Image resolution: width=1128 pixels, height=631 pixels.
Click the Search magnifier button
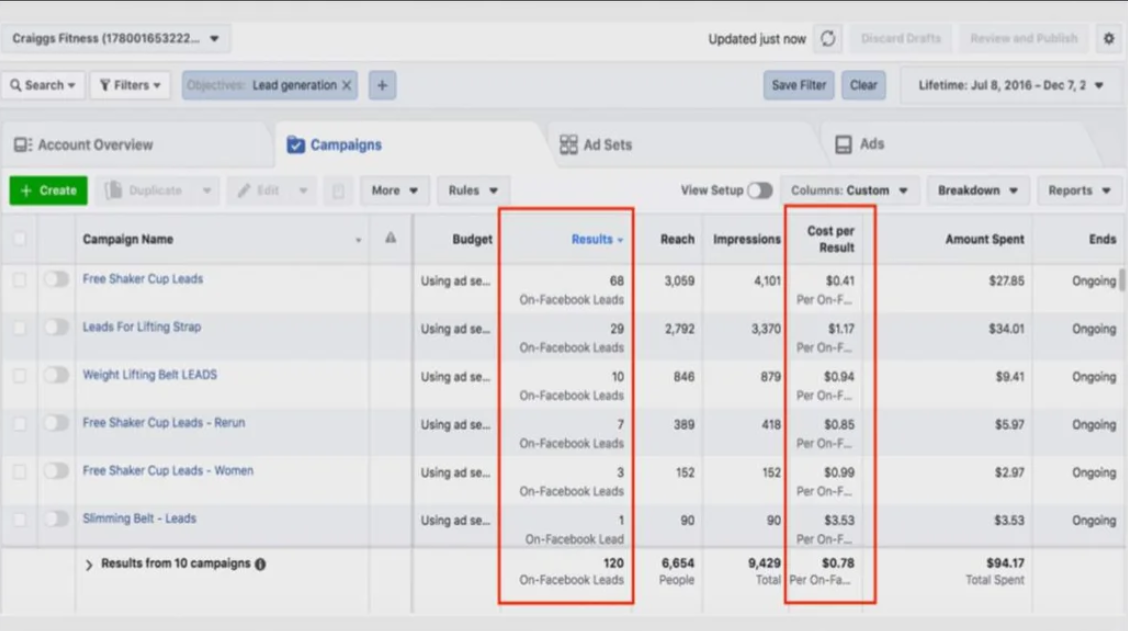[43, 86]
